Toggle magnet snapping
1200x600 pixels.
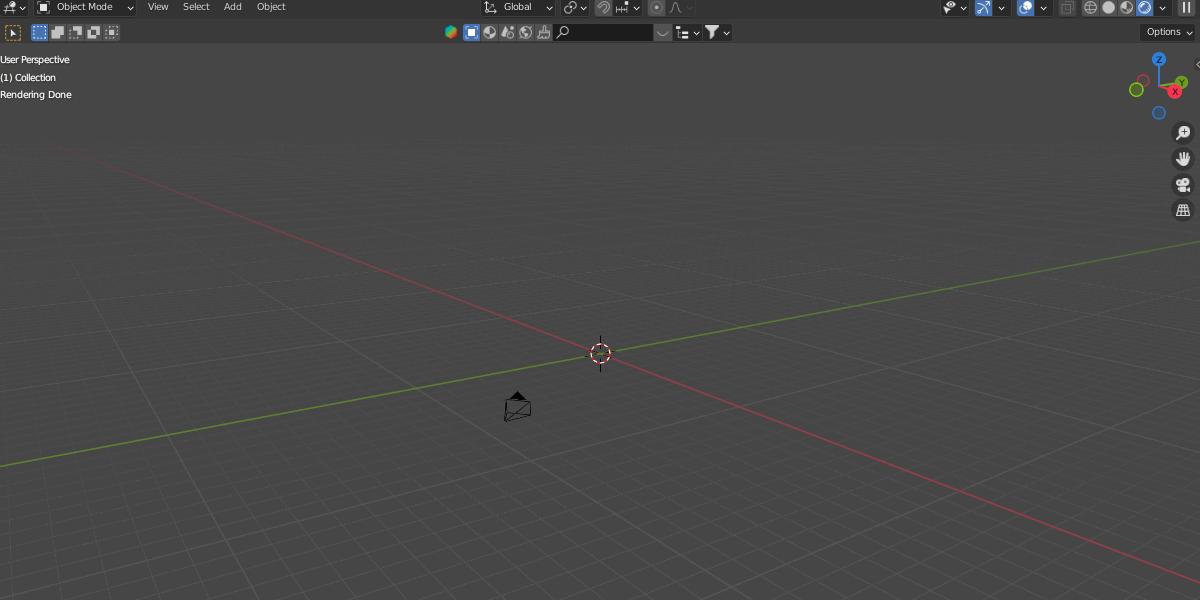pyautogui.click(x=603, y=7)
